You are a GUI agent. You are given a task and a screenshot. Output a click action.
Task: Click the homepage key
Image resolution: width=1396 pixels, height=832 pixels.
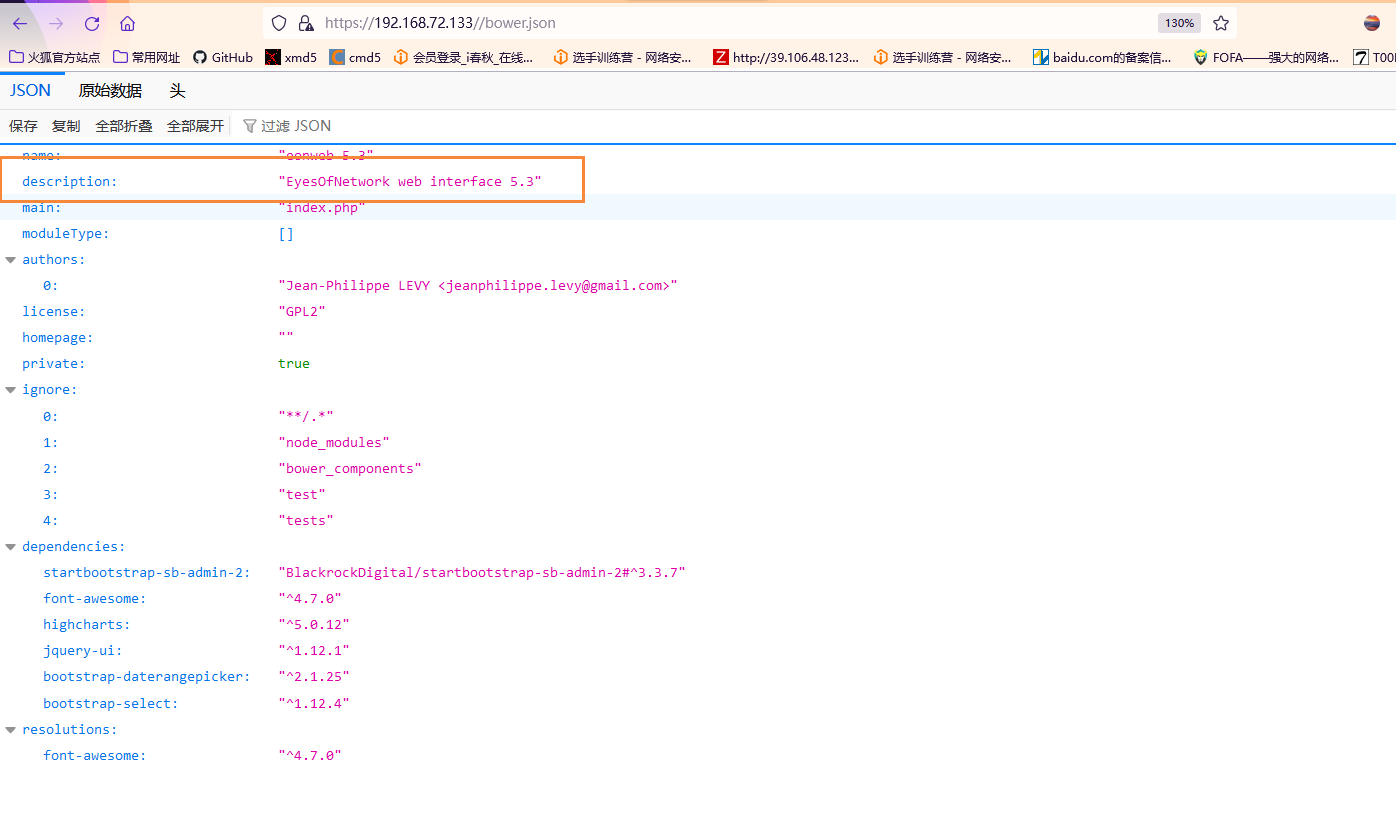pyautogui.click(x=58, y=338)
